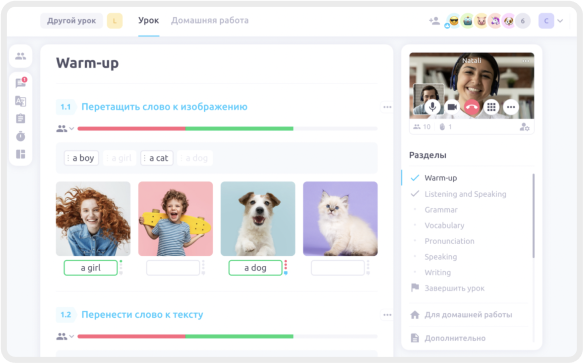Go to Vocabulary section
583x363 pixels.
444,225
